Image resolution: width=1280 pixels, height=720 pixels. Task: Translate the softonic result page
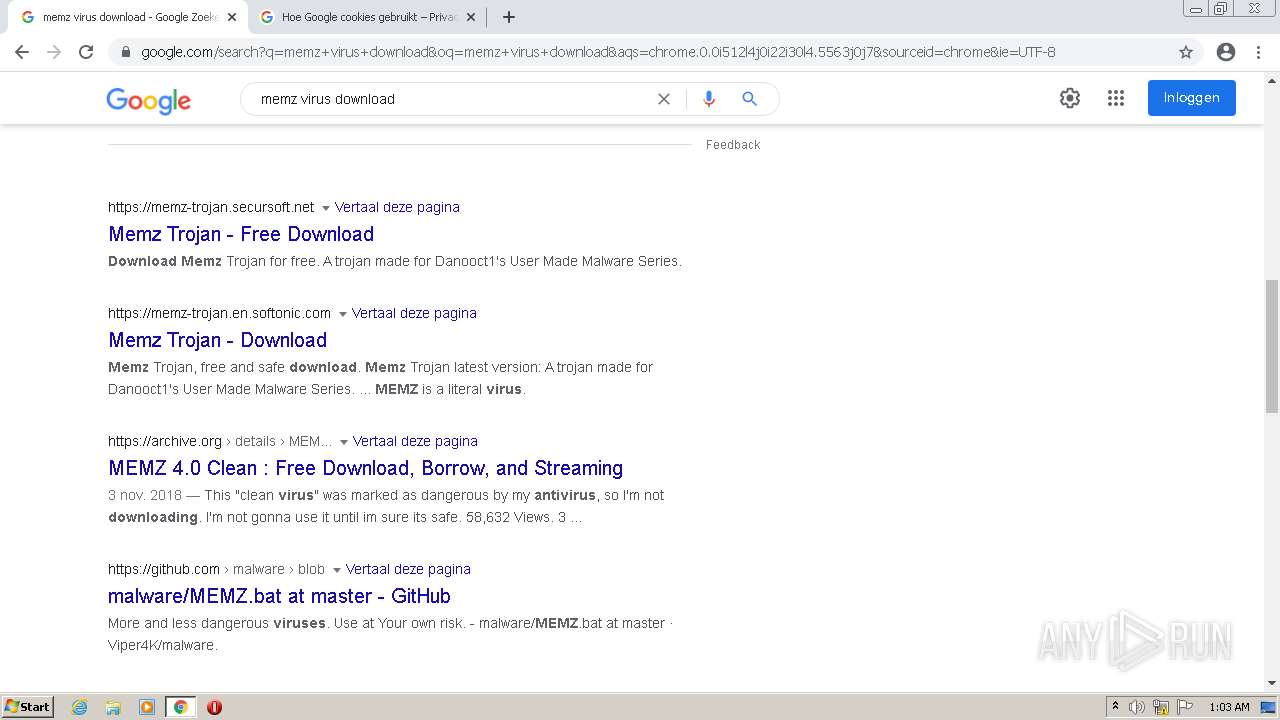[414, 313]
